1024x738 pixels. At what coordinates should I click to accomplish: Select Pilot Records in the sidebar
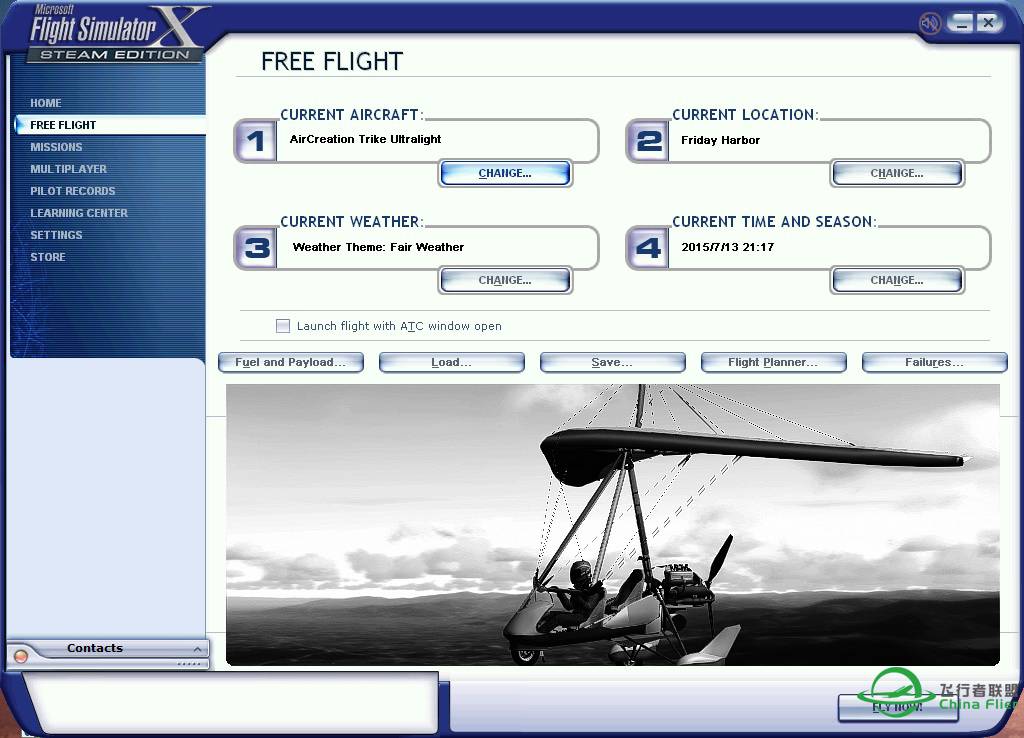[x=72, y=191]
